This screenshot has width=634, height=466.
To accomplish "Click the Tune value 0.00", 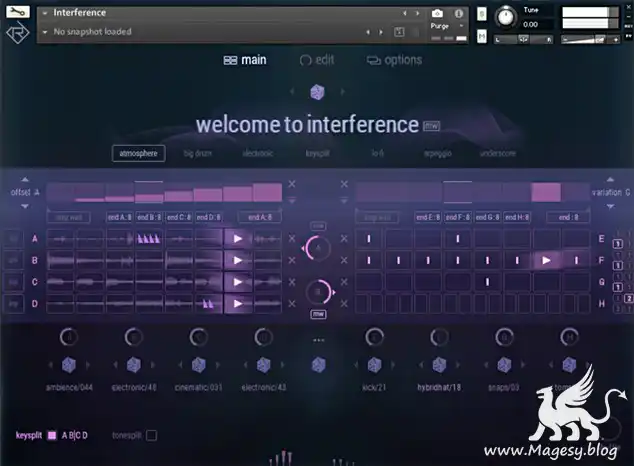I will click(x=530, y=24).
